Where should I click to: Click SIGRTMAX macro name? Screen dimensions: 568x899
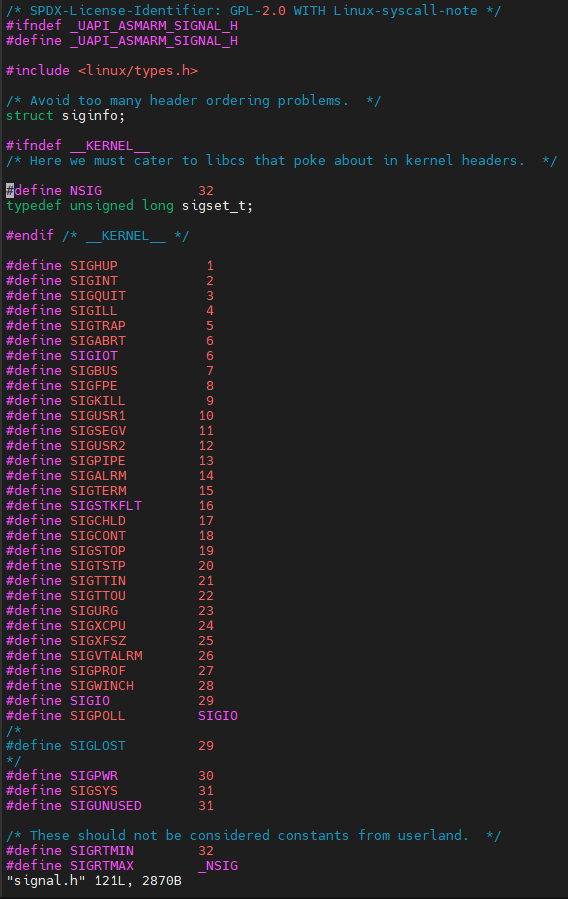point(102,865)
